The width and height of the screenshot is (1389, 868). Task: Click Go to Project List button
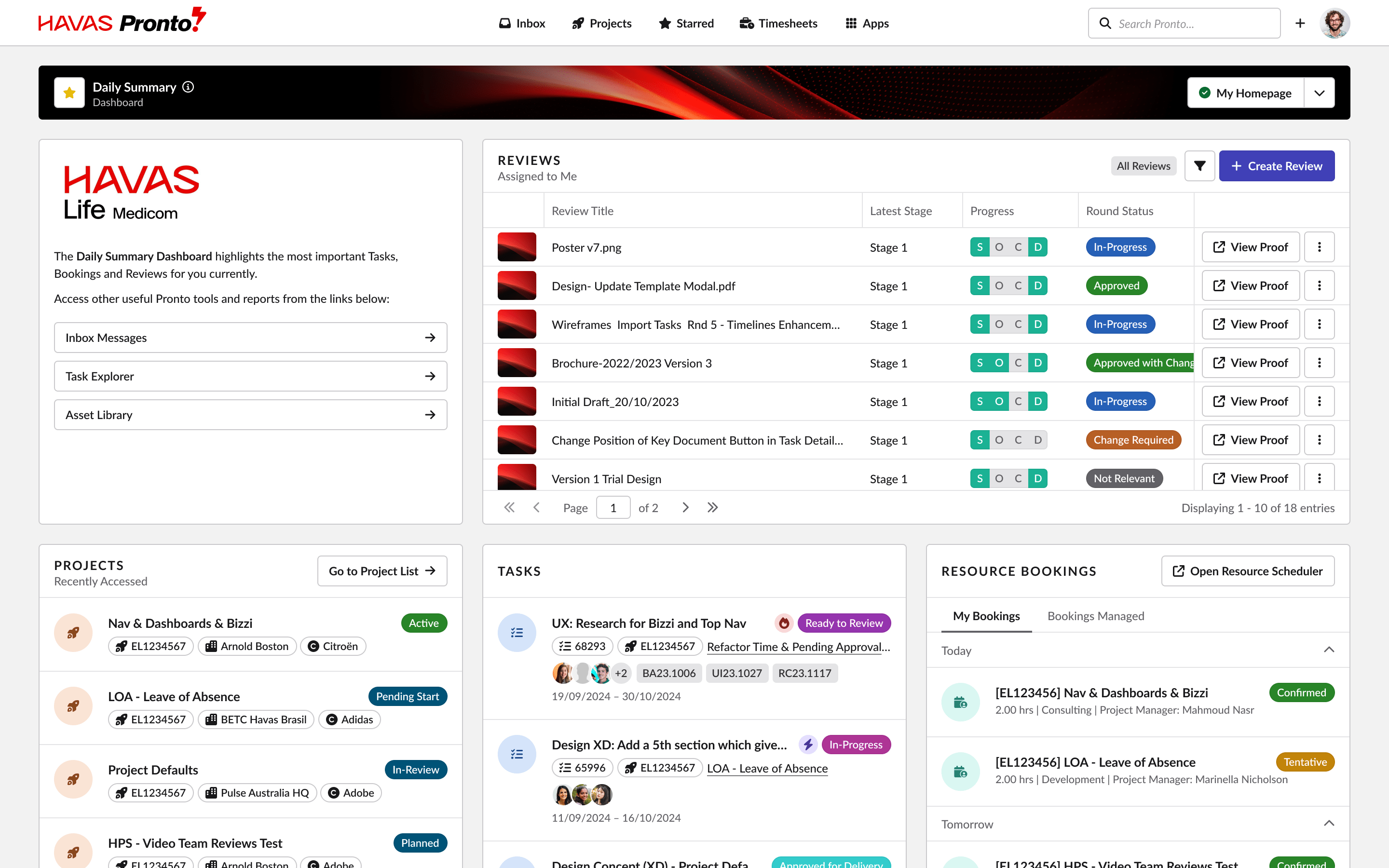[x=382, y=570]
